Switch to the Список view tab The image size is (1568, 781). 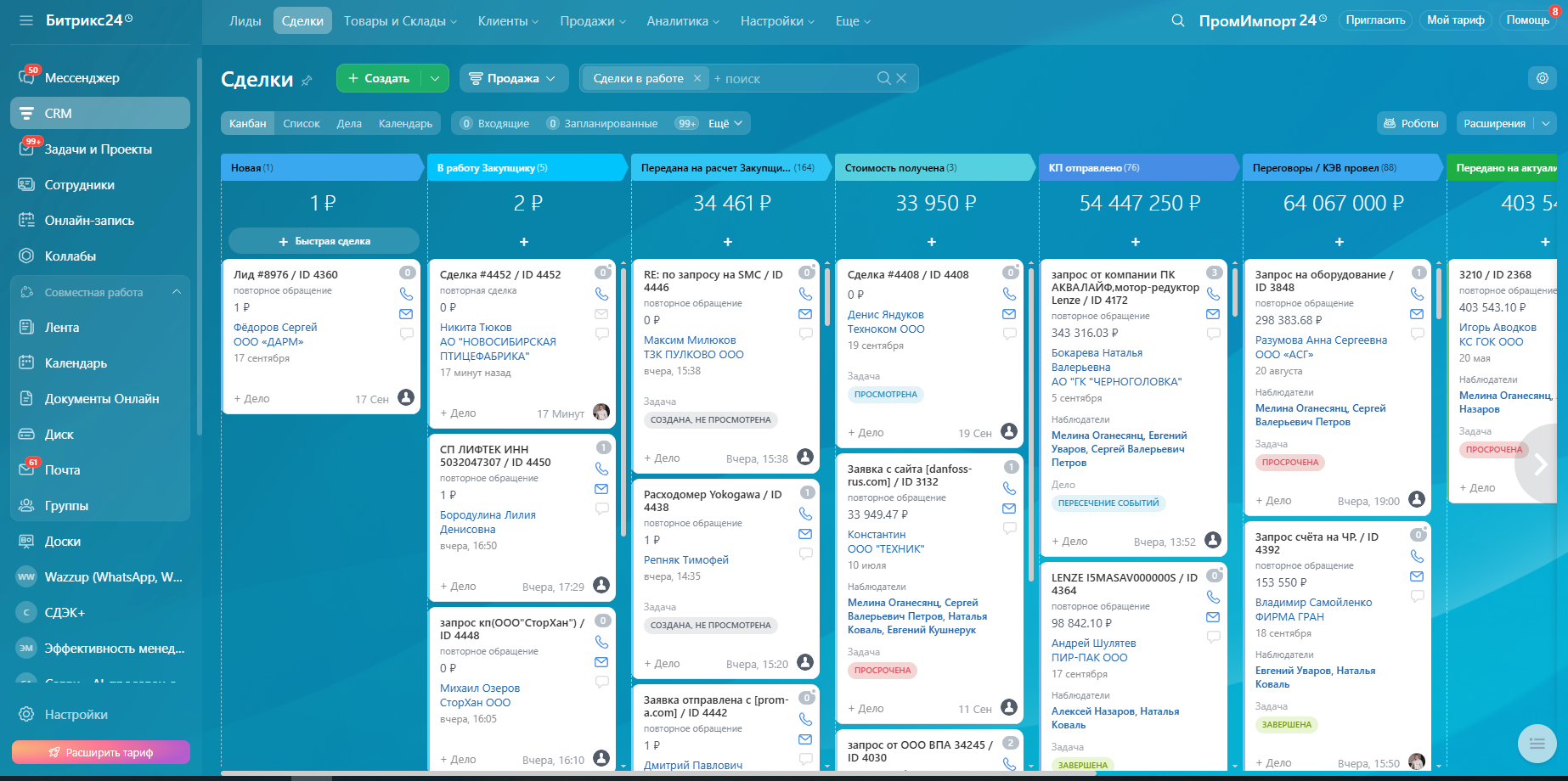pos(301,124)
